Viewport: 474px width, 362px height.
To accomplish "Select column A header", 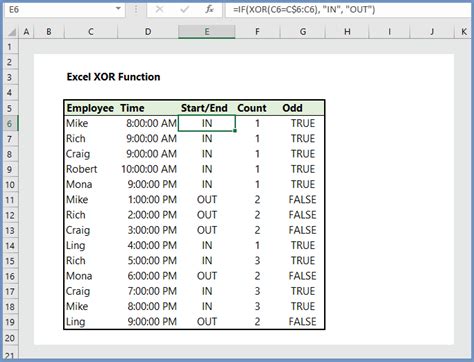I will tap(26, 32).
